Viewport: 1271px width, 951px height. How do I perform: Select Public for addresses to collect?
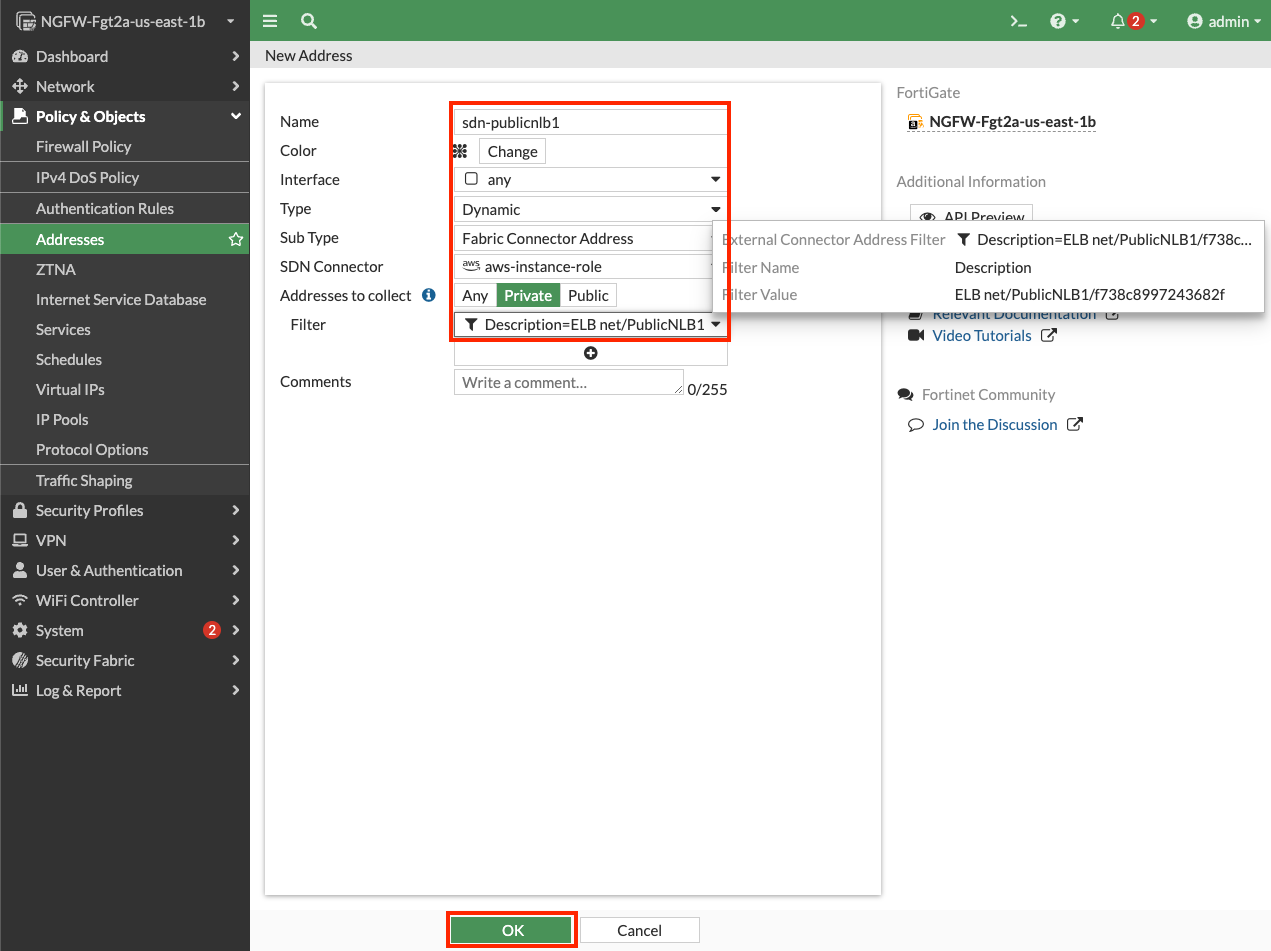(588, 295)
